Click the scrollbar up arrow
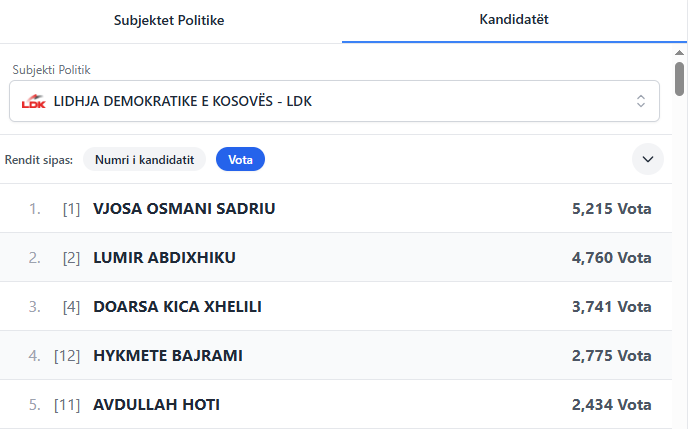The width and height of the screenshot is (688, 429). coord(679,53)
